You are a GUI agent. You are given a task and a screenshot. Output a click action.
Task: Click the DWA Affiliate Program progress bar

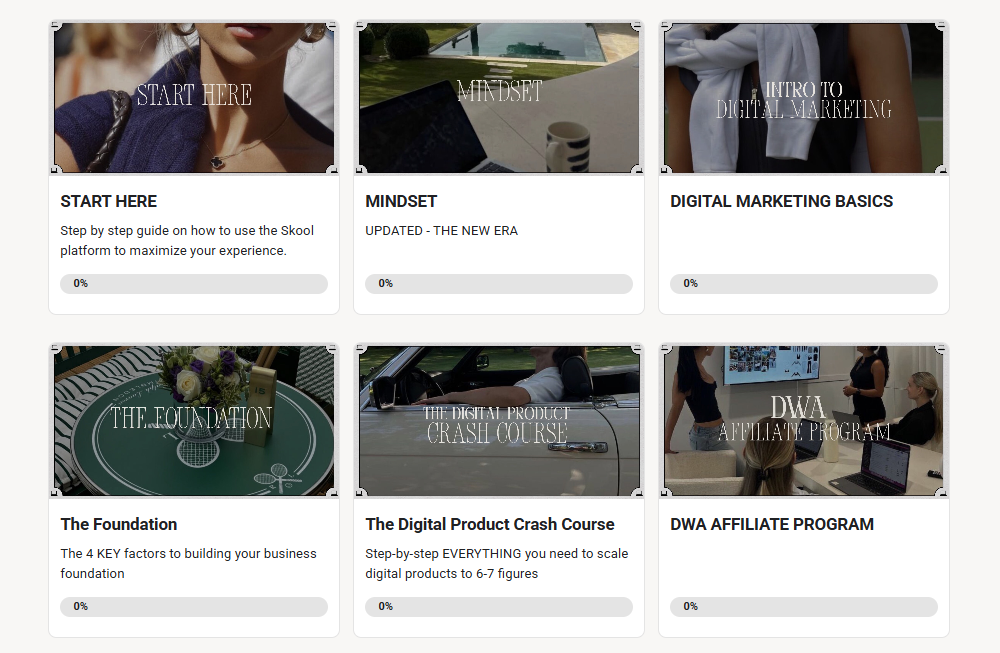pyautogui.click(x=803, y=607)
